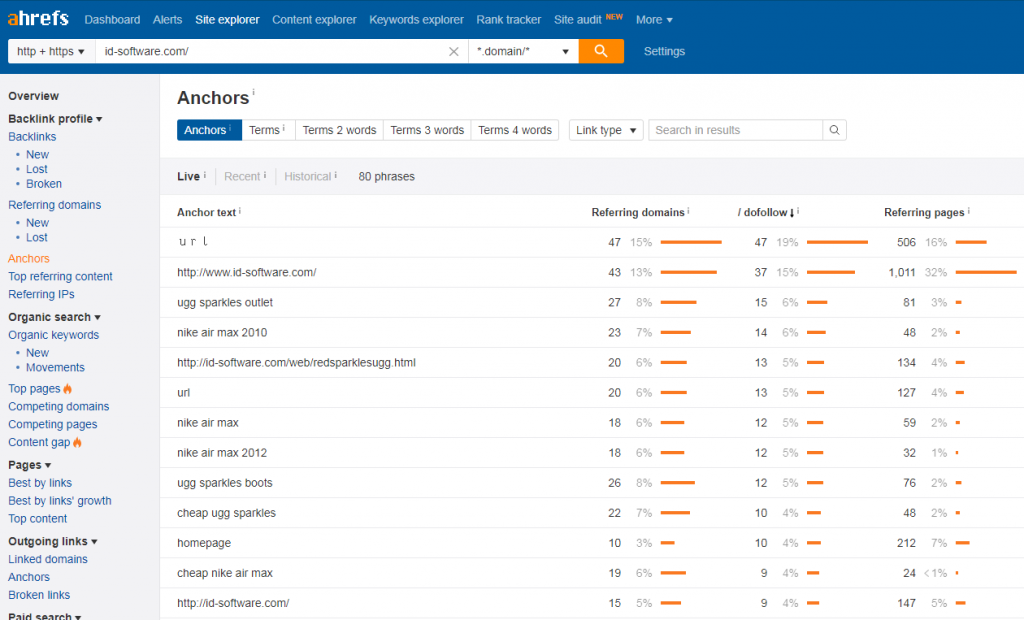The image size is (1024, 620).
Task: Open Content explorer in the top menu
Action: (314, 20)
